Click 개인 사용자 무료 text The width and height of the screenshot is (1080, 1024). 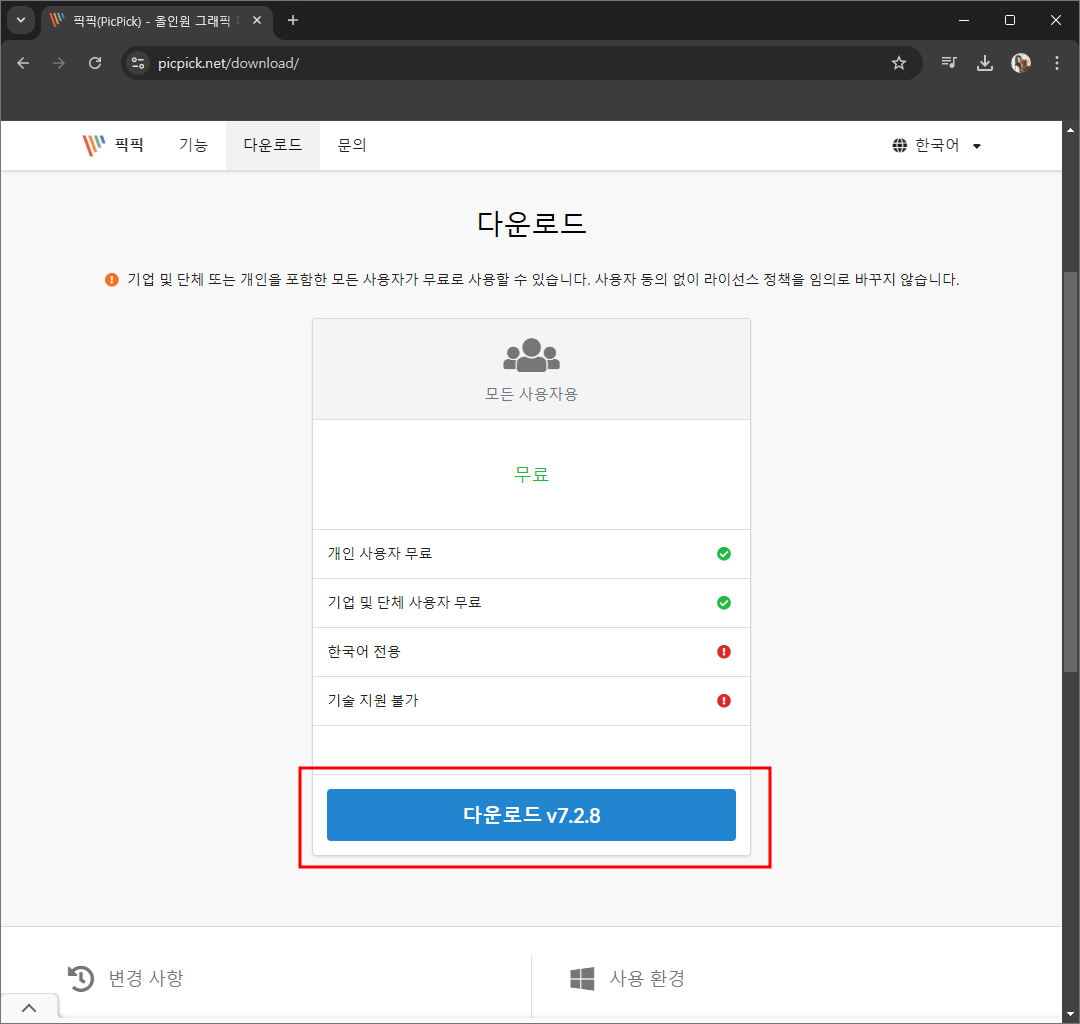click(380, 554)
